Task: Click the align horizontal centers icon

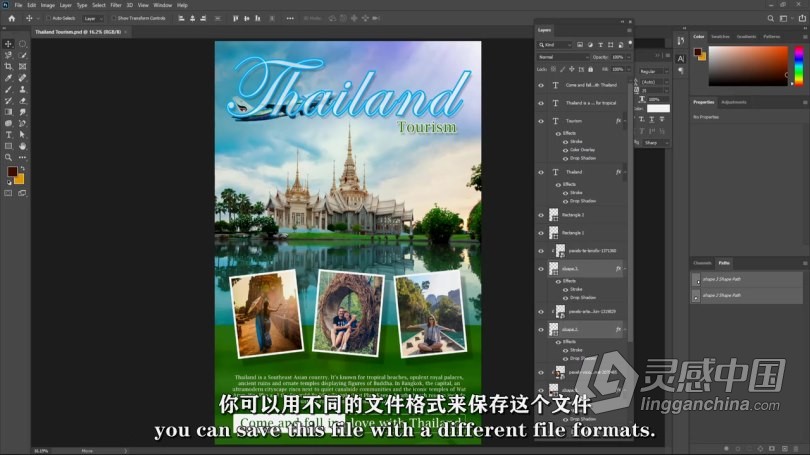Action: [x=192, y=18]
